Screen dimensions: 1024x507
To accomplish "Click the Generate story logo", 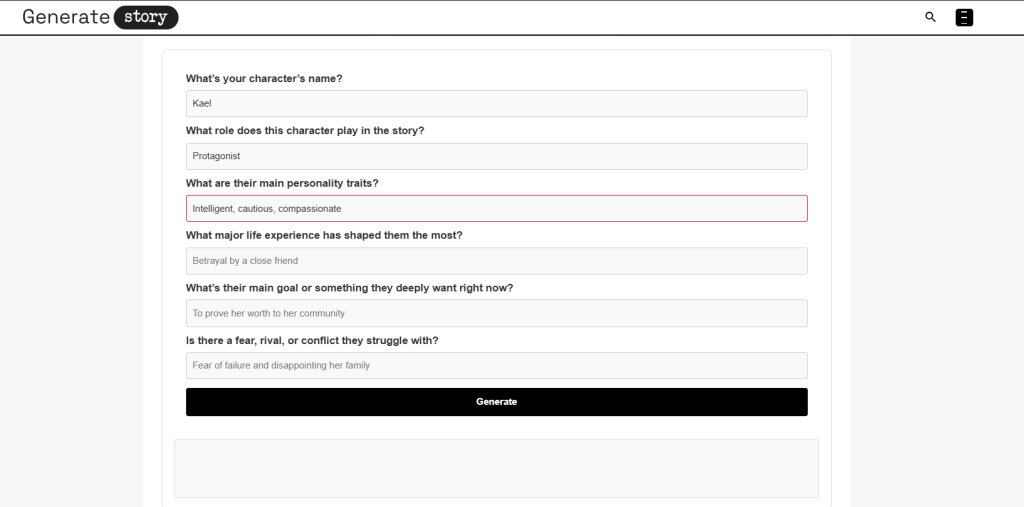I will (100, 17).
